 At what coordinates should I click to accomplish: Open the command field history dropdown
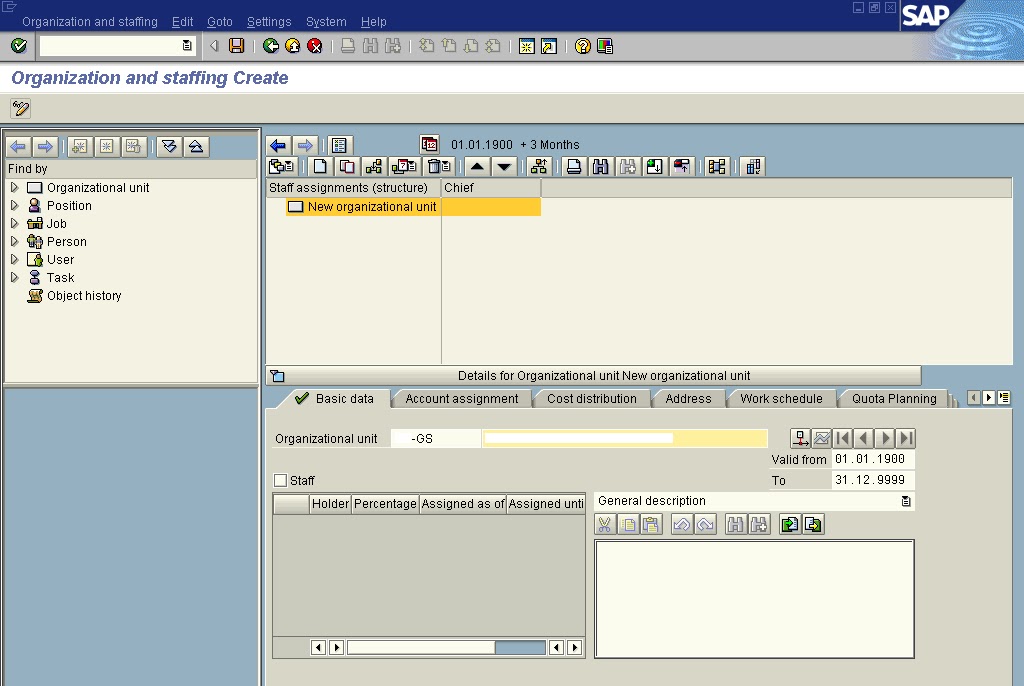(x=187, y=46)
